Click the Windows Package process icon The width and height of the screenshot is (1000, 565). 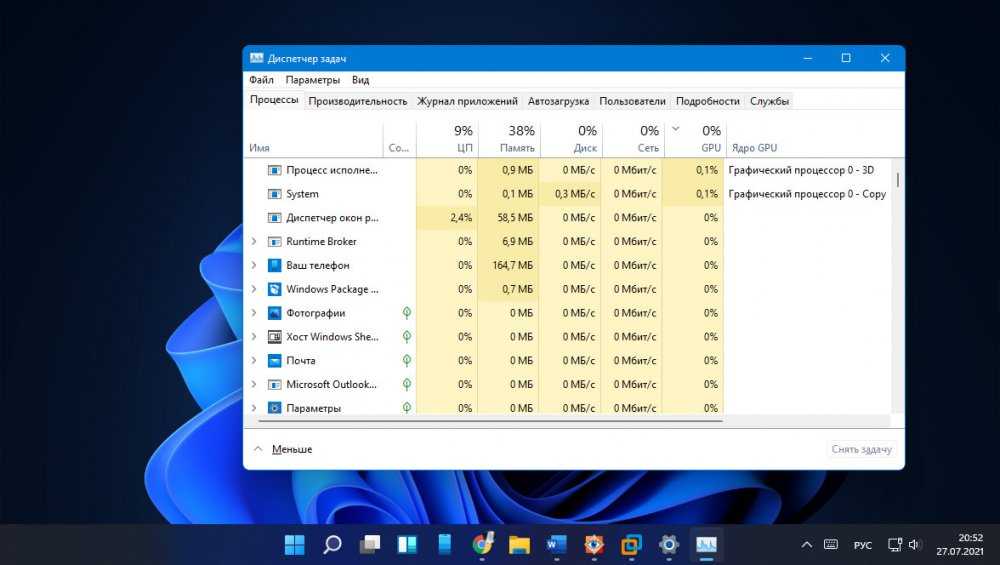[275, 289]
